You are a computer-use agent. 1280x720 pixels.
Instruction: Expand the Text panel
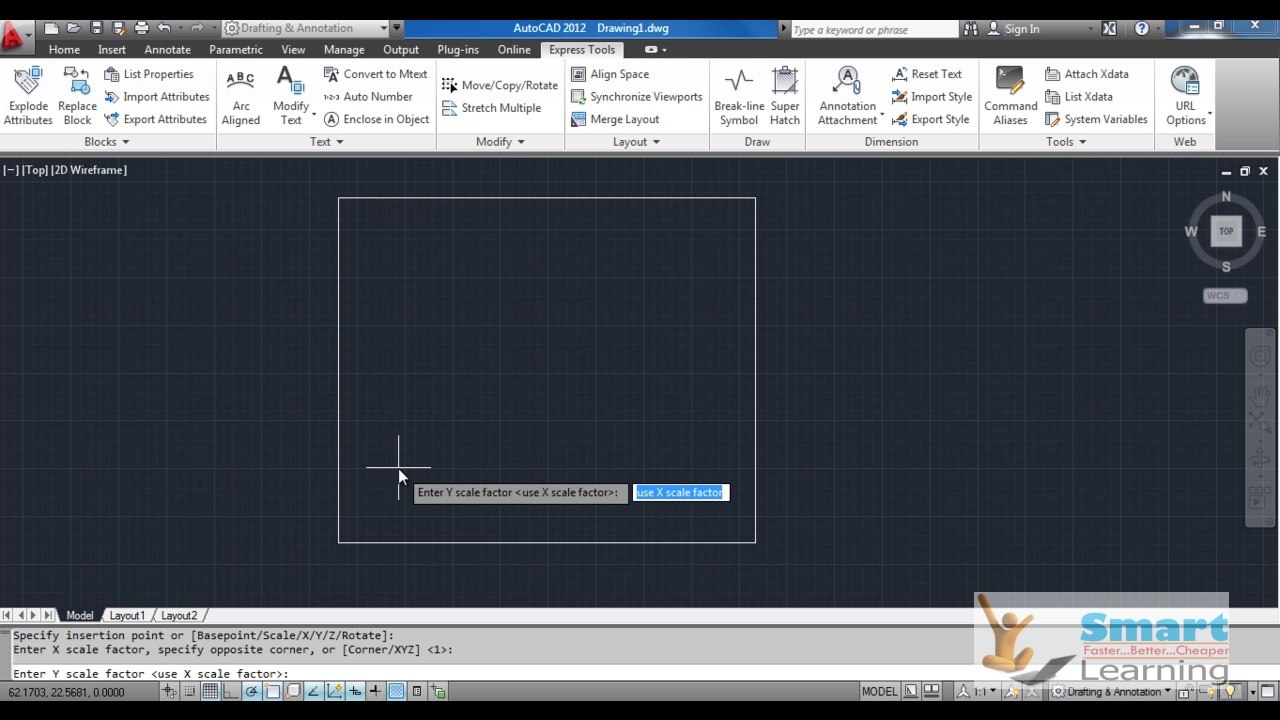coord(326,142)
